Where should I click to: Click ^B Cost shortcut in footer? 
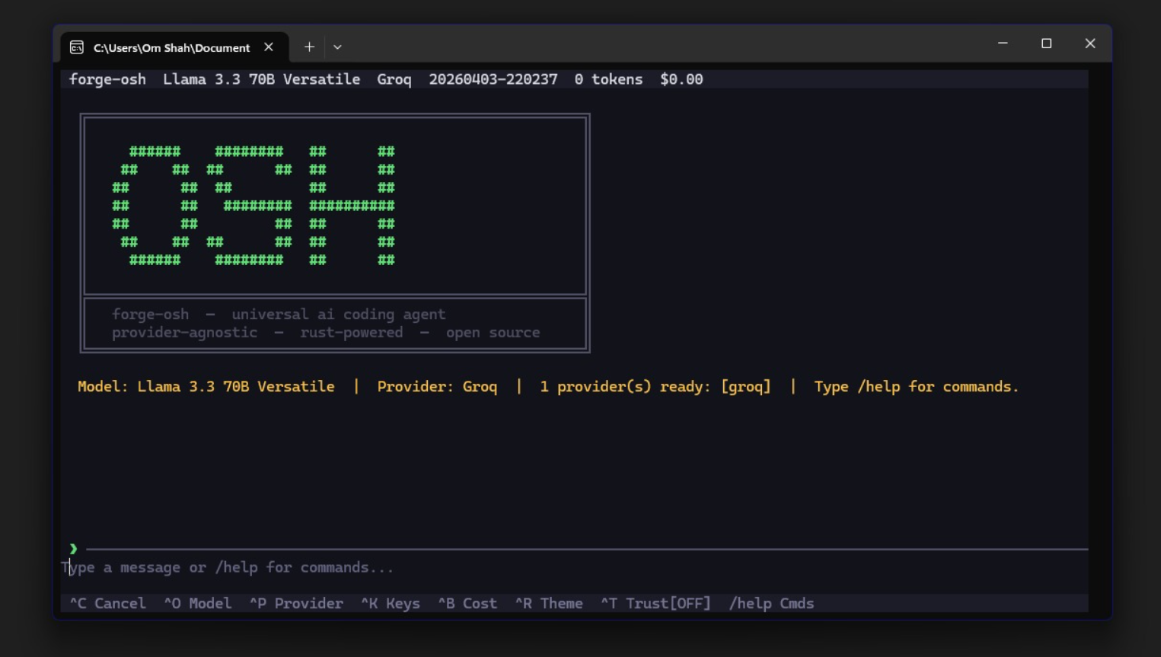467,604
